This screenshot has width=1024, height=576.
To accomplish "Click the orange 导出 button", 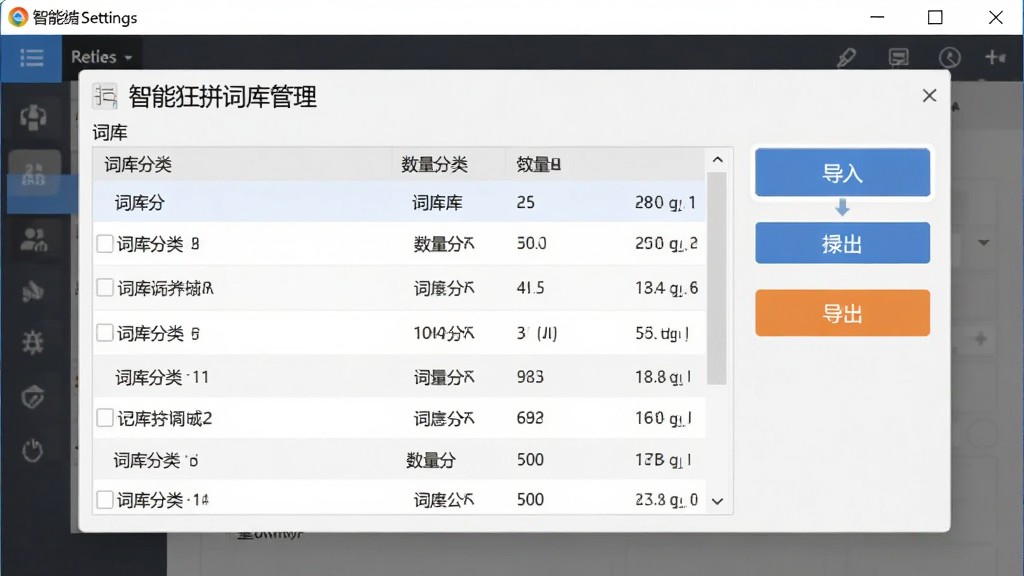I will 842,313.
